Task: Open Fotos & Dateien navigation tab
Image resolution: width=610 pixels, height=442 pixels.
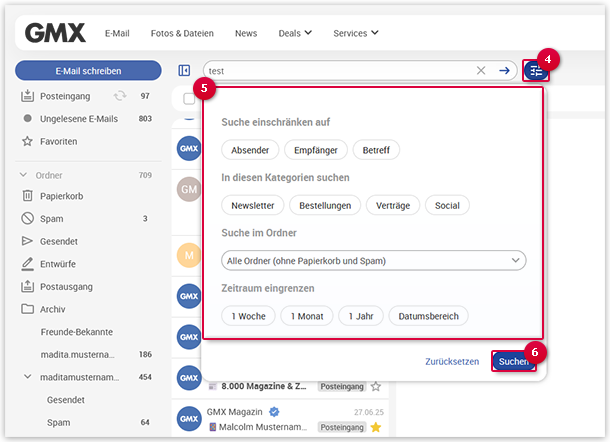Action: [182, 33]
